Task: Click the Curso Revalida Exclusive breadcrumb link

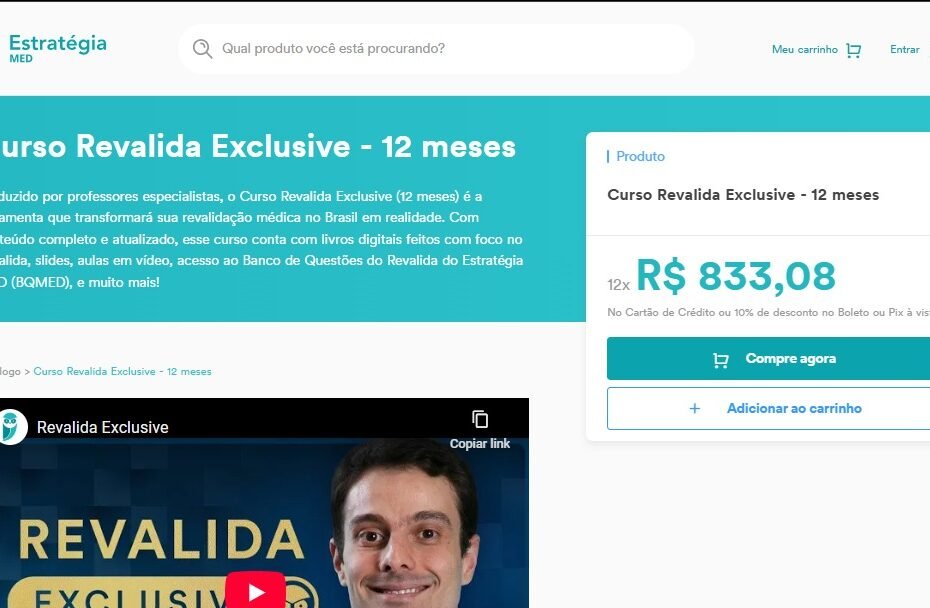Action: coord(122,371)
